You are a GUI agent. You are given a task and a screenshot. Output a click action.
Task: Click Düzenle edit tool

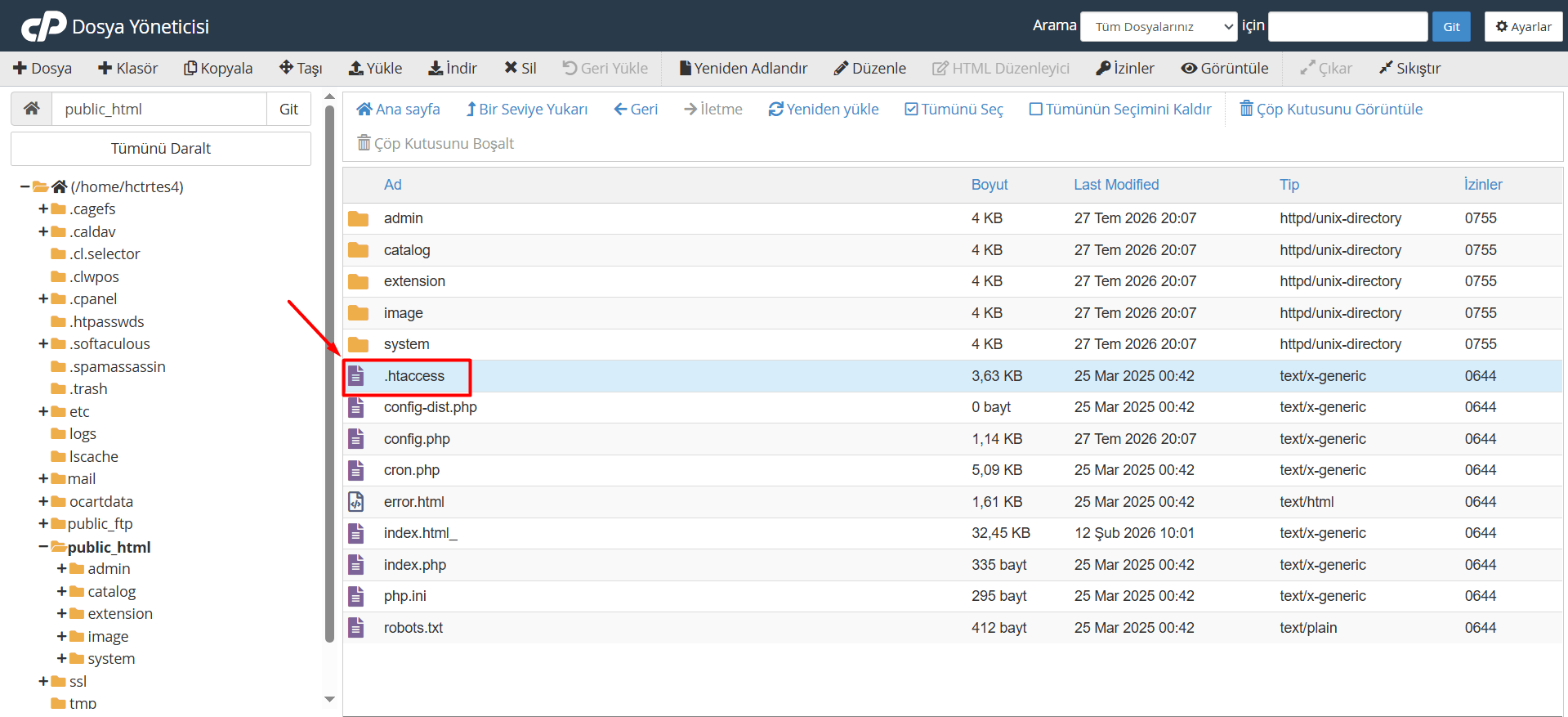pos(870,68)
